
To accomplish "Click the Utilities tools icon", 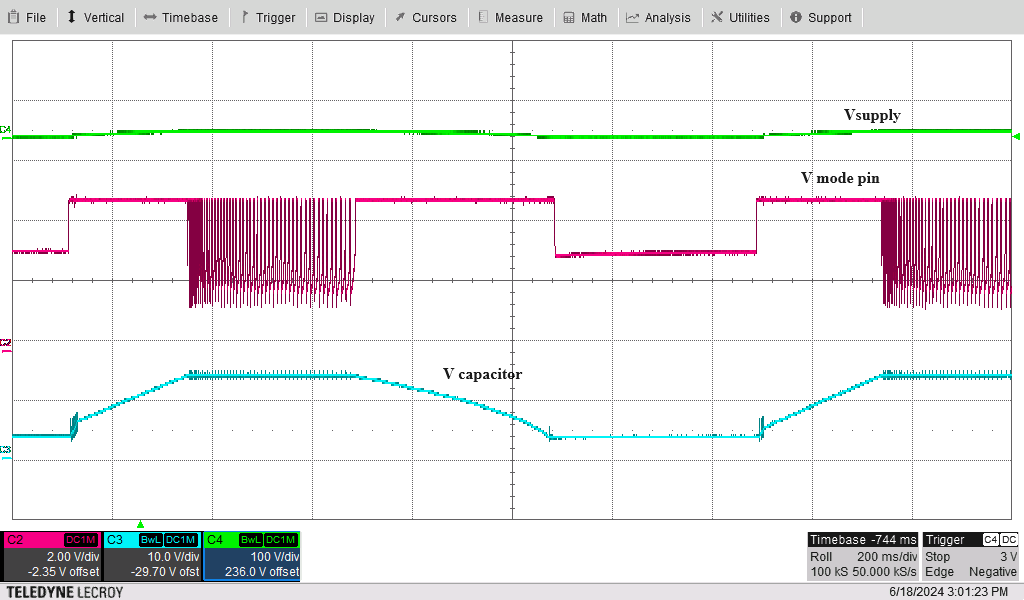I will [717, 17].
